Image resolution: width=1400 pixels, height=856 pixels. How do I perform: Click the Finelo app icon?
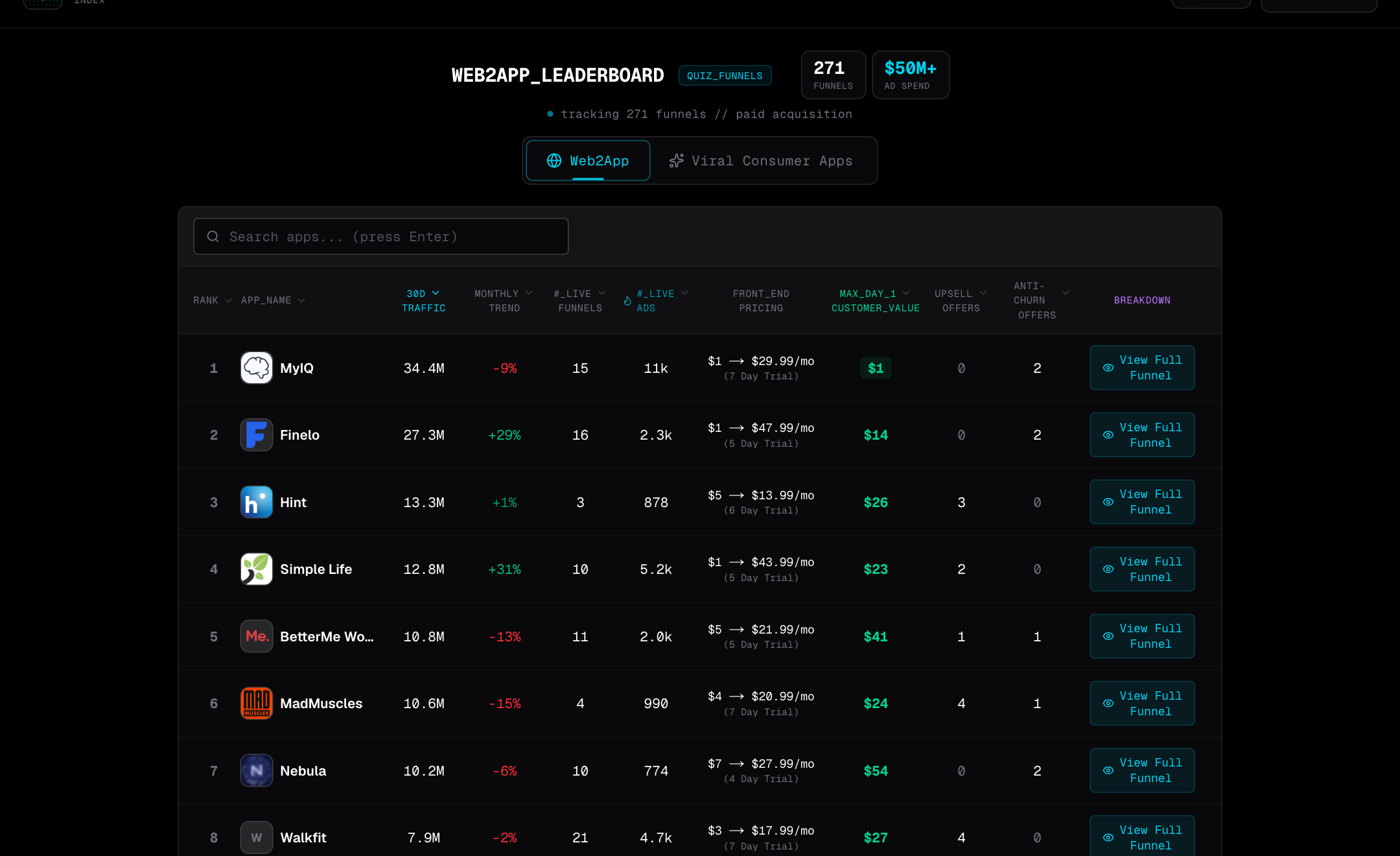256,434
